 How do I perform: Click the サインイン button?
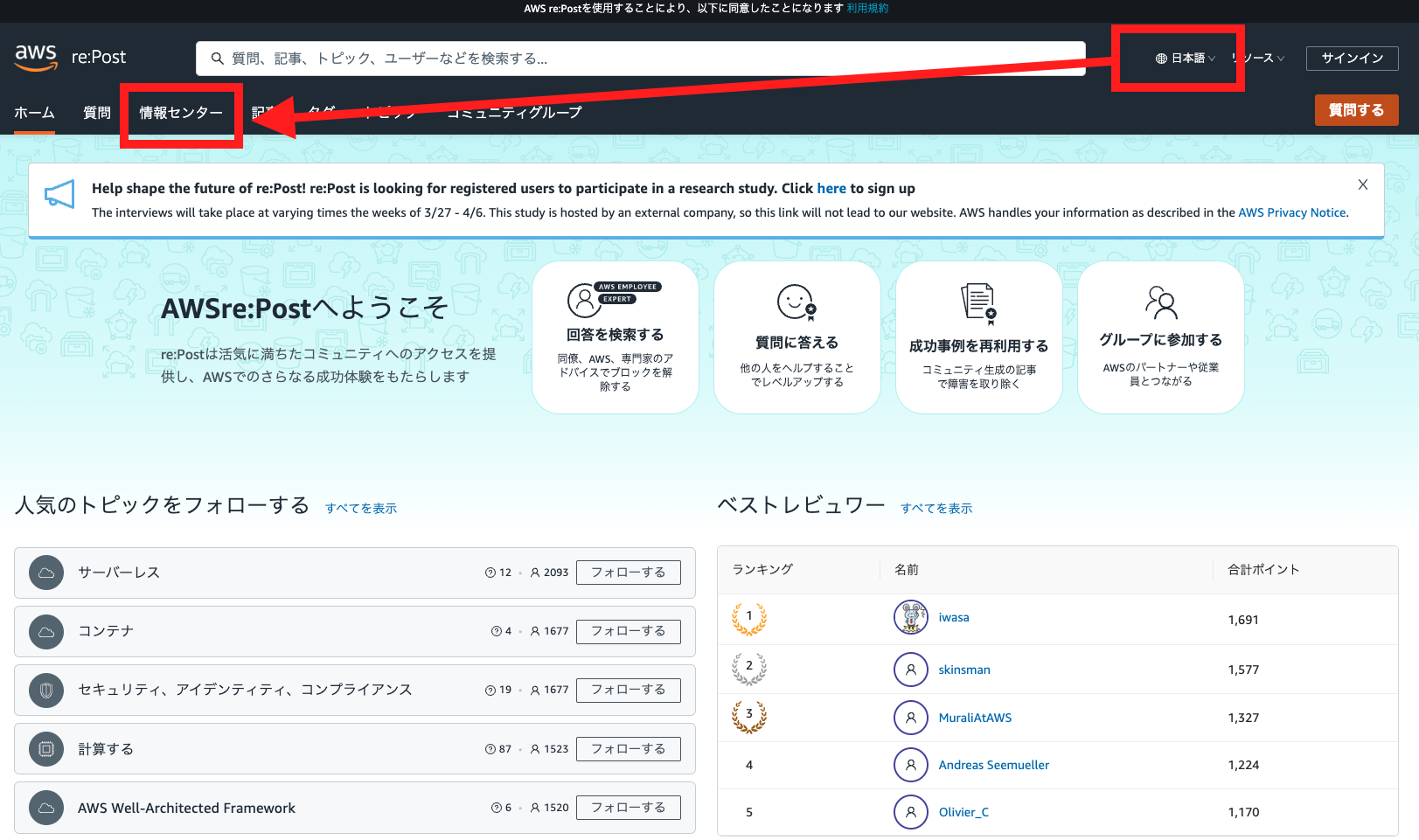click(1352, 58)
